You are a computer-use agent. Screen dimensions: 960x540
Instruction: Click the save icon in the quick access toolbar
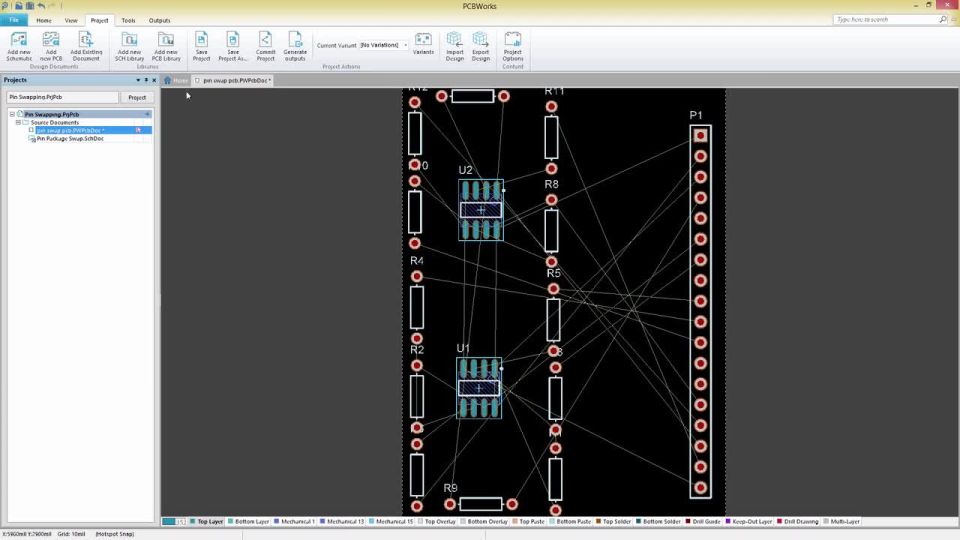(29, 6)
